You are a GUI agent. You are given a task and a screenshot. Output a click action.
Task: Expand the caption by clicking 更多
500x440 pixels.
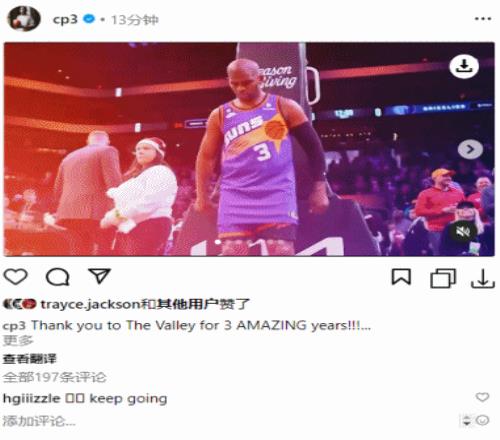pos(18,341)
